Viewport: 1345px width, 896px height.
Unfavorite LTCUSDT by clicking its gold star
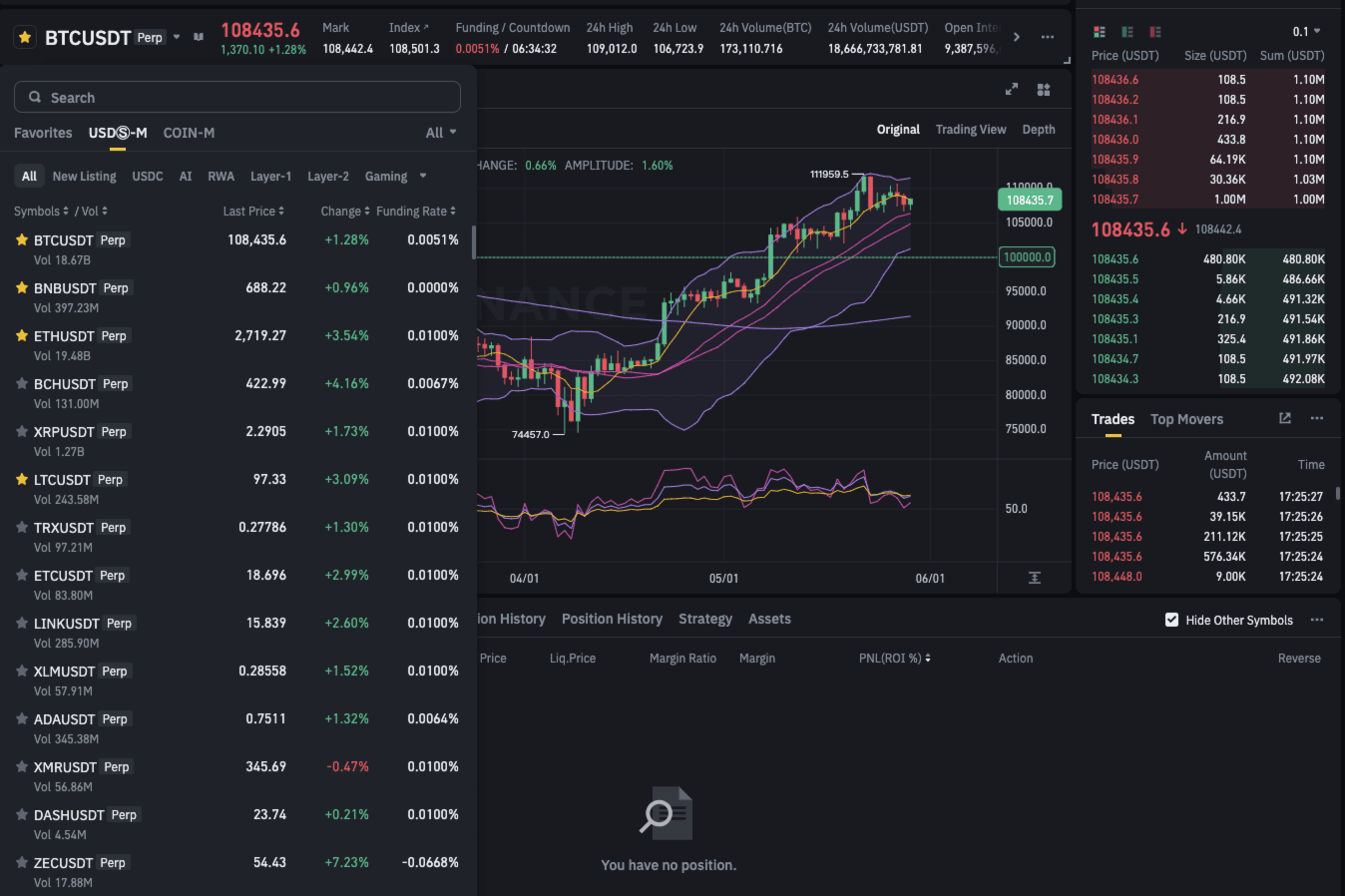click(20, 479)
